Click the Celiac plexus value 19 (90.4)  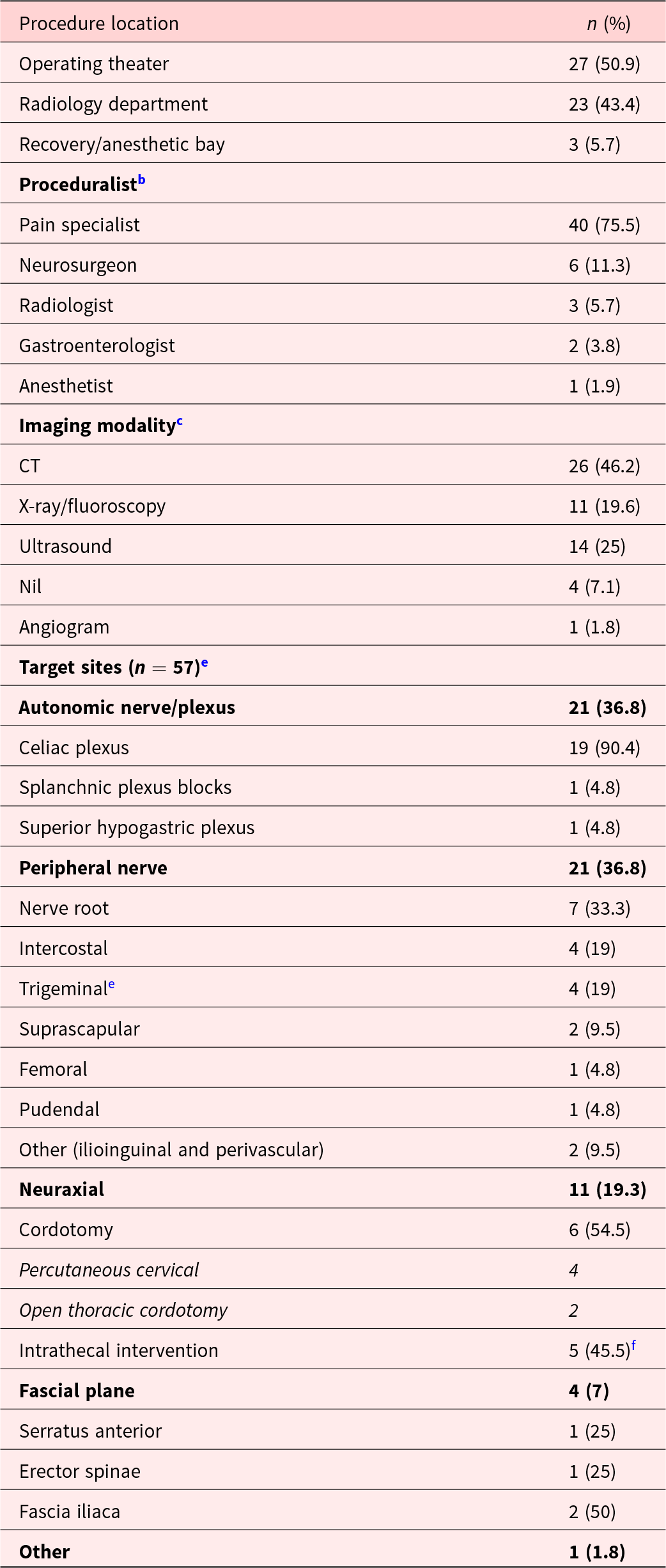click(x=604, y=748)
